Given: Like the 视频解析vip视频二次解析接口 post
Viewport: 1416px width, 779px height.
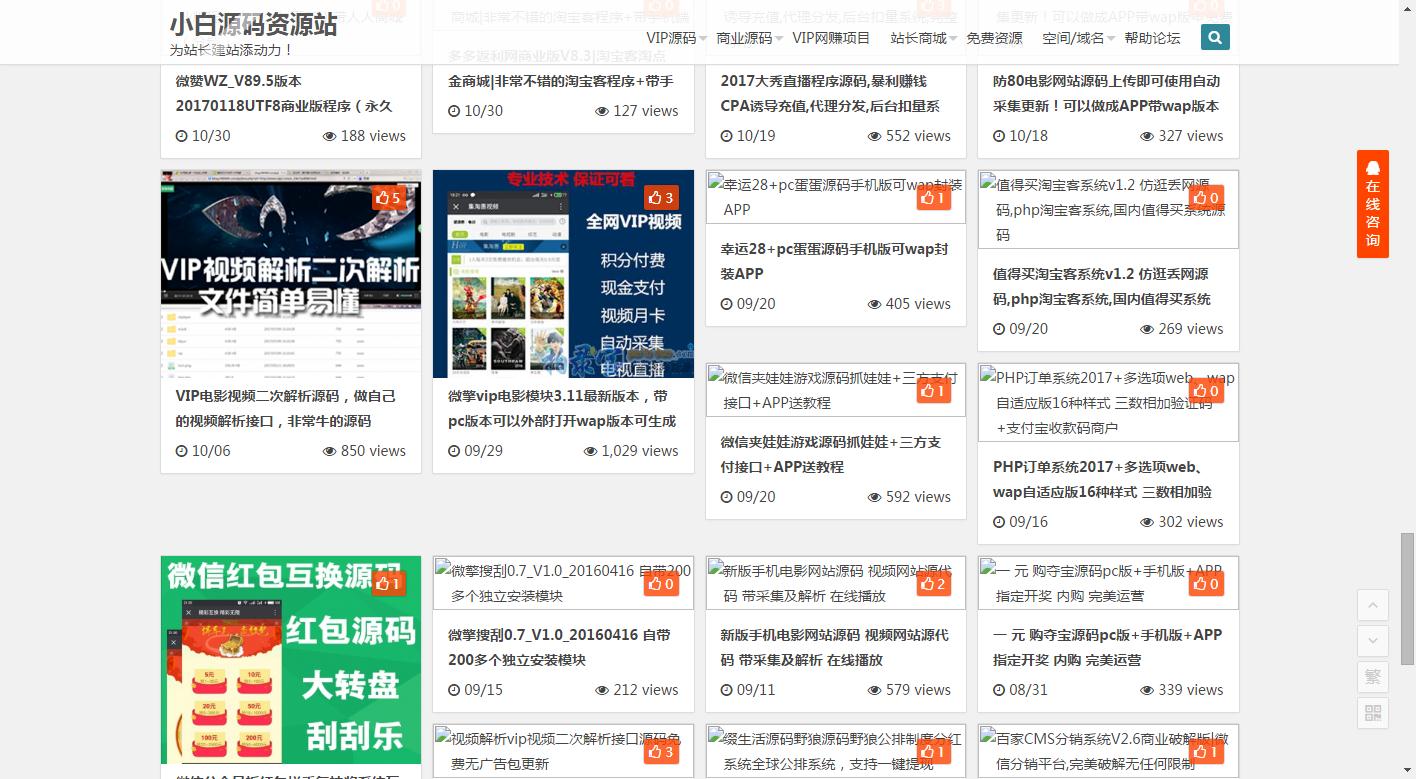Looking at the screenshot, I should coord(660,752).
